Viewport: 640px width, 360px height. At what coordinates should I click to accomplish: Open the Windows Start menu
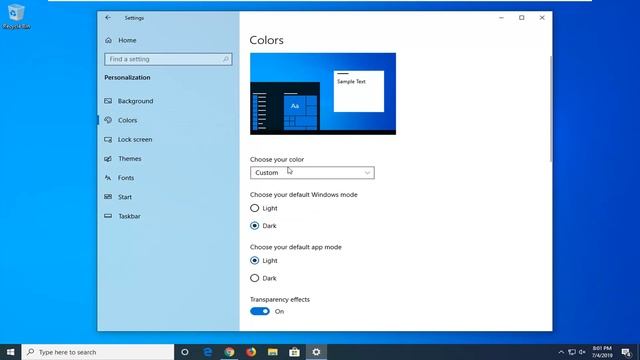click(x=11, y=352)
